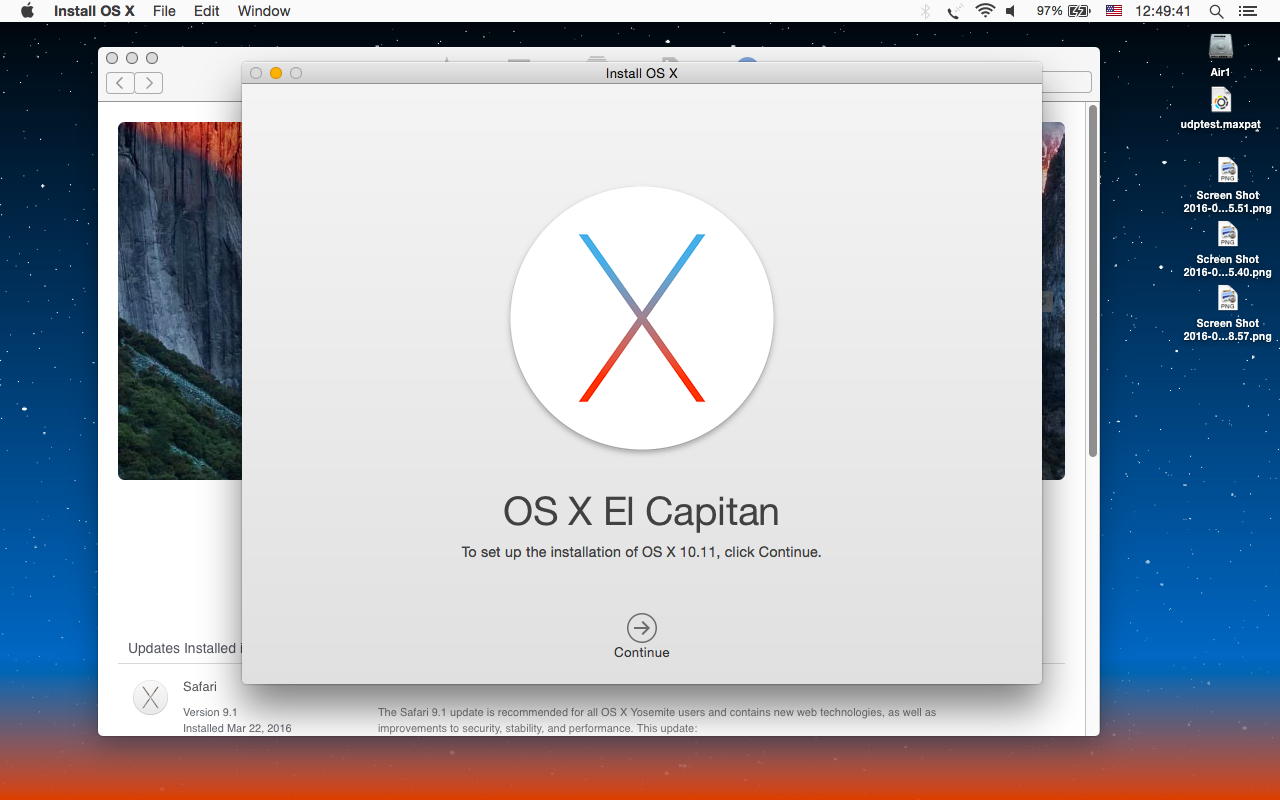1280x800 pixels.
Task: Open the Apple menu
Action: pyautogui.click(x=27, y=11)
